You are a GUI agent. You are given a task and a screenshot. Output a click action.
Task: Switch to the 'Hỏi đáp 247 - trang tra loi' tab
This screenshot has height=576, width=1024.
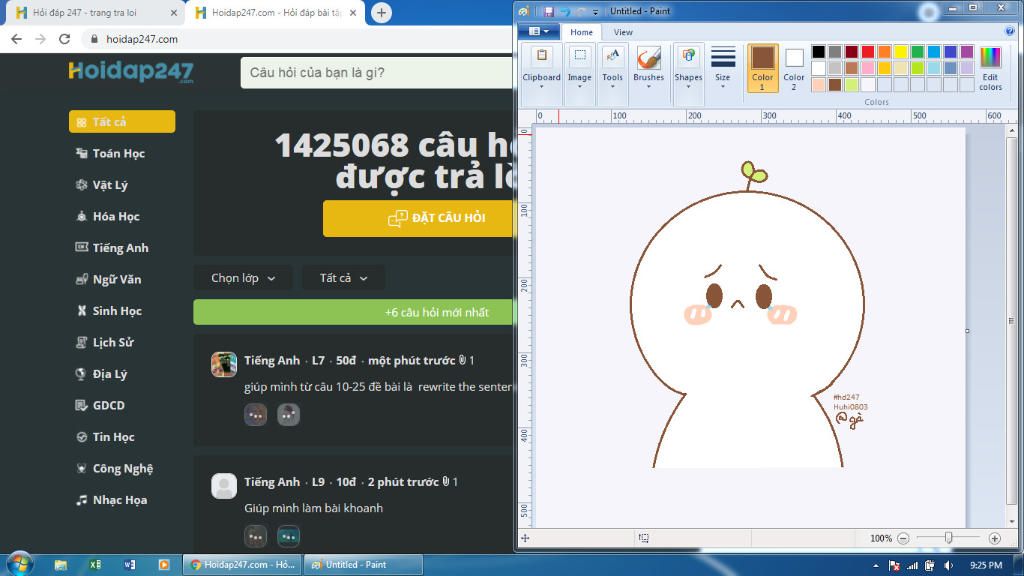tap(96, 13)
